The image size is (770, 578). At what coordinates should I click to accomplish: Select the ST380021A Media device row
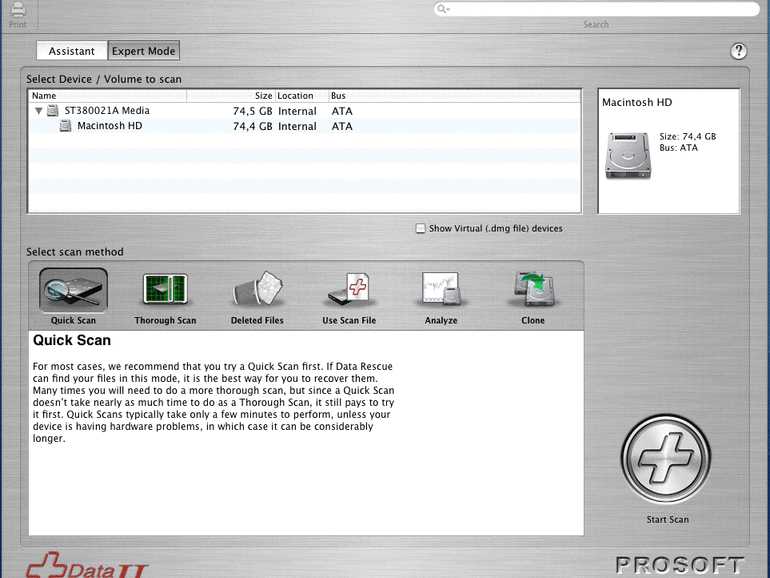304,111
